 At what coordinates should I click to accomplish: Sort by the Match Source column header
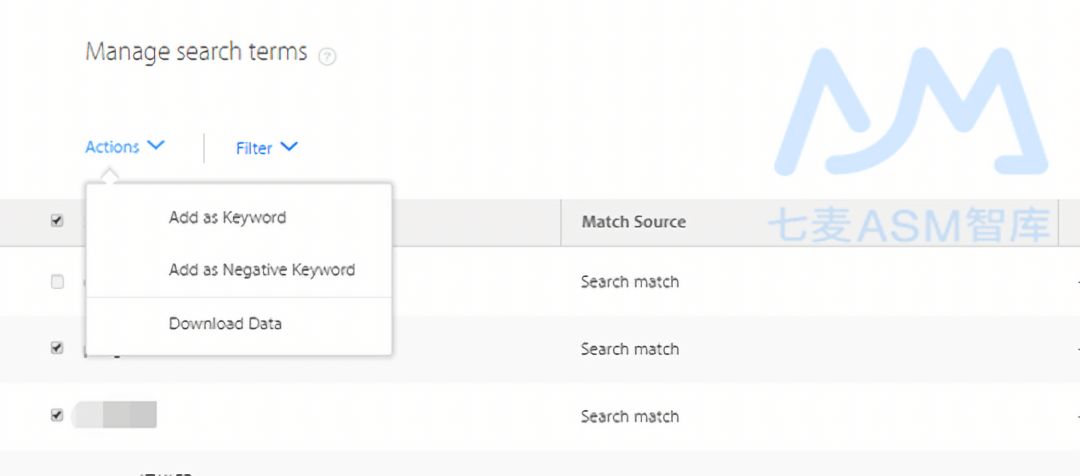634,222
